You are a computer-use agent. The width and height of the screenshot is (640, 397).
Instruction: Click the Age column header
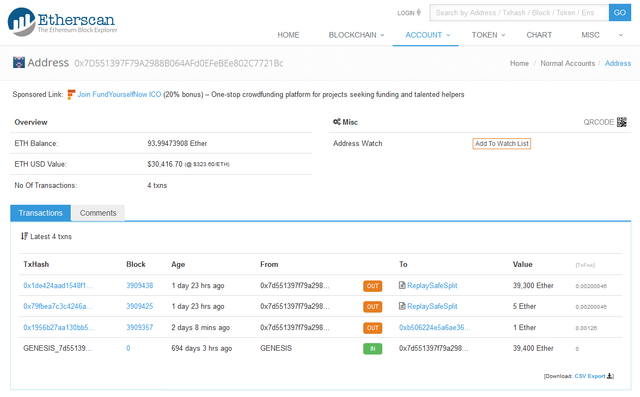(x=178, y=264)
